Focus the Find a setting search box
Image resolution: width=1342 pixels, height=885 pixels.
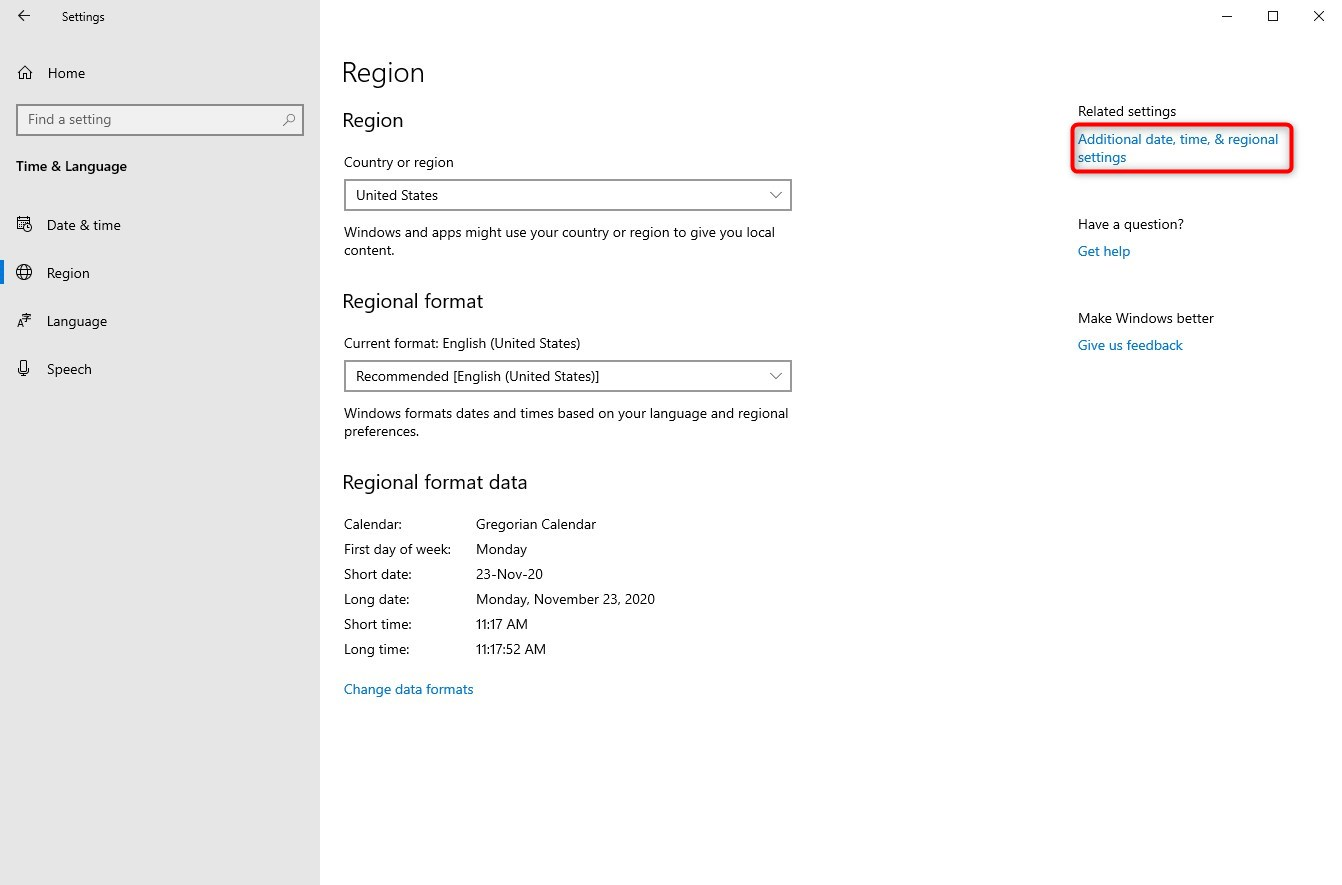click(150, 120)
